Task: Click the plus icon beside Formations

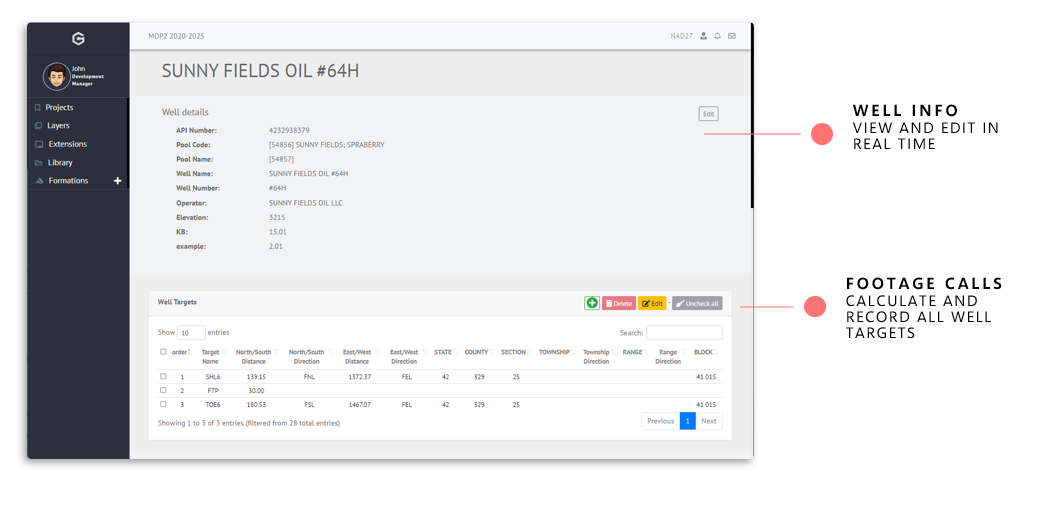Action: tap(117, 181)
